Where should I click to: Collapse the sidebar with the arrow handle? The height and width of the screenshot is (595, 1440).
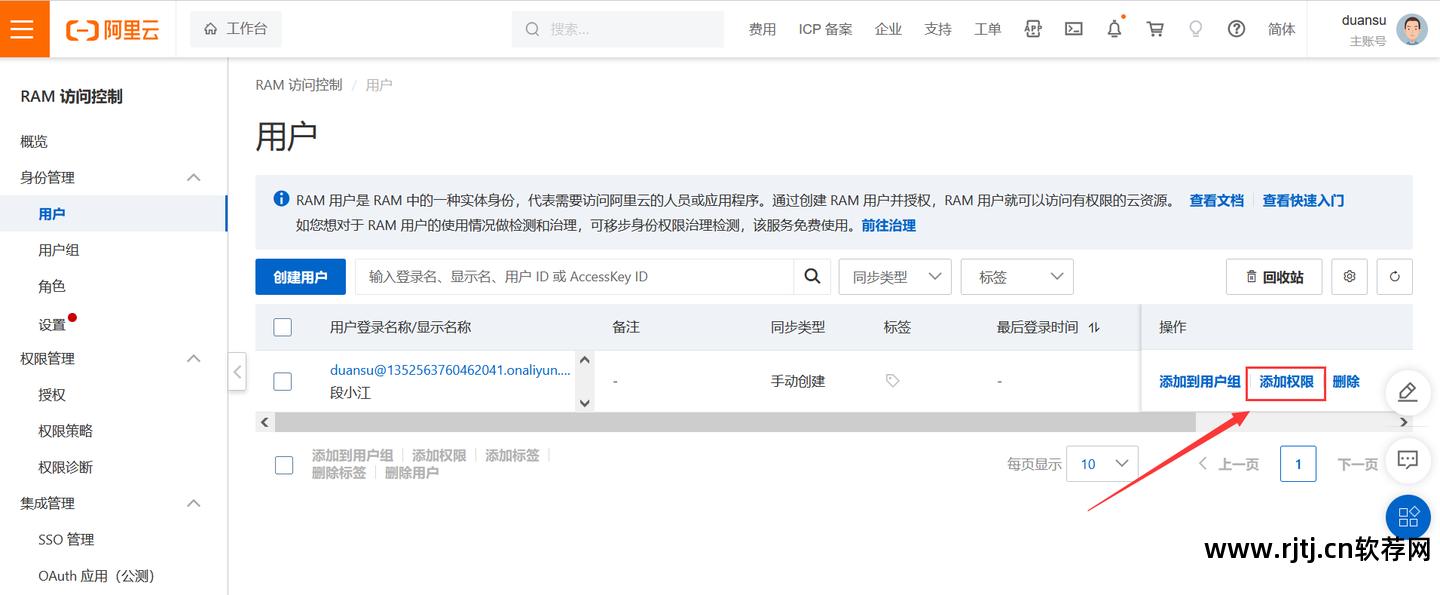coord(237,372)
